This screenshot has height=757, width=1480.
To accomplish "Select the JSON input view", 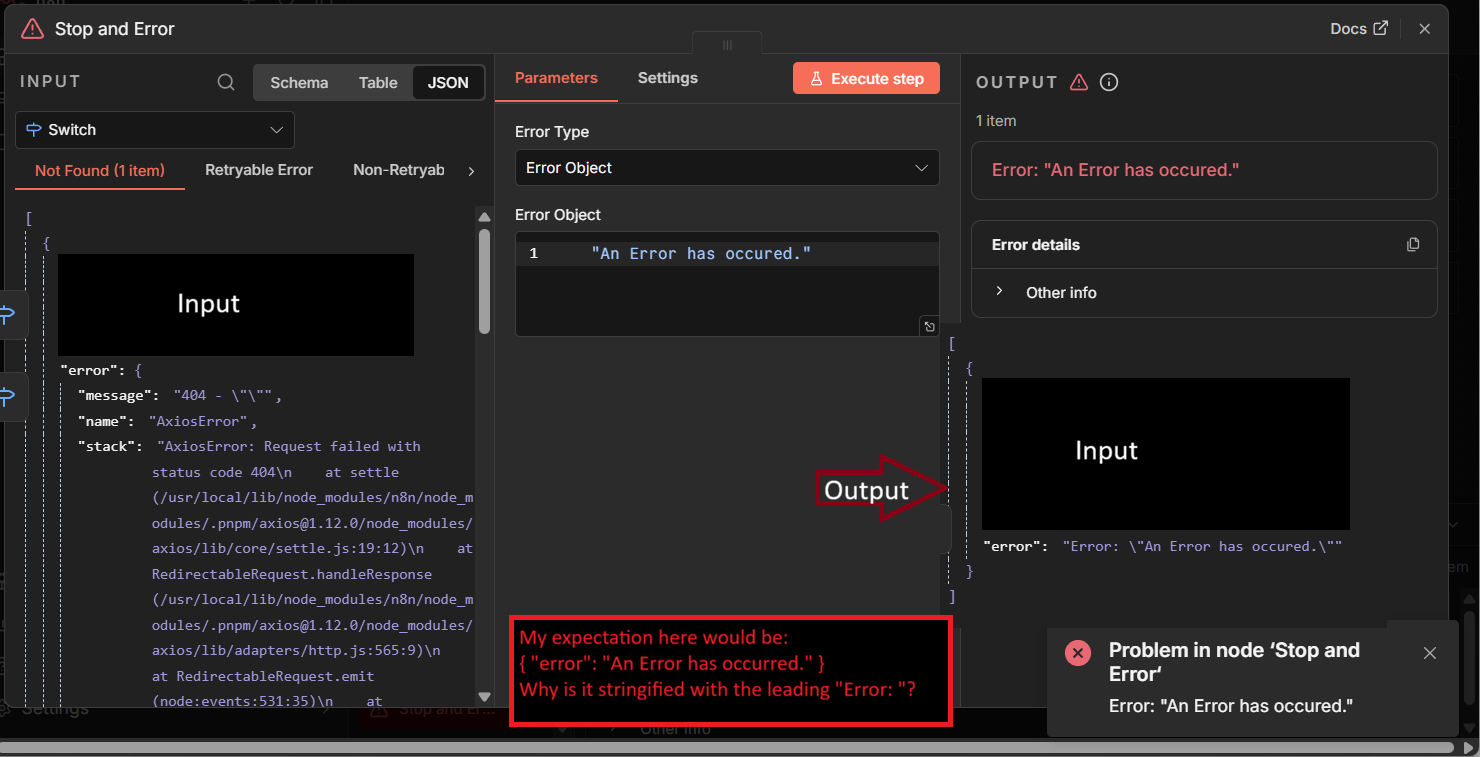I will coord(448,83).
